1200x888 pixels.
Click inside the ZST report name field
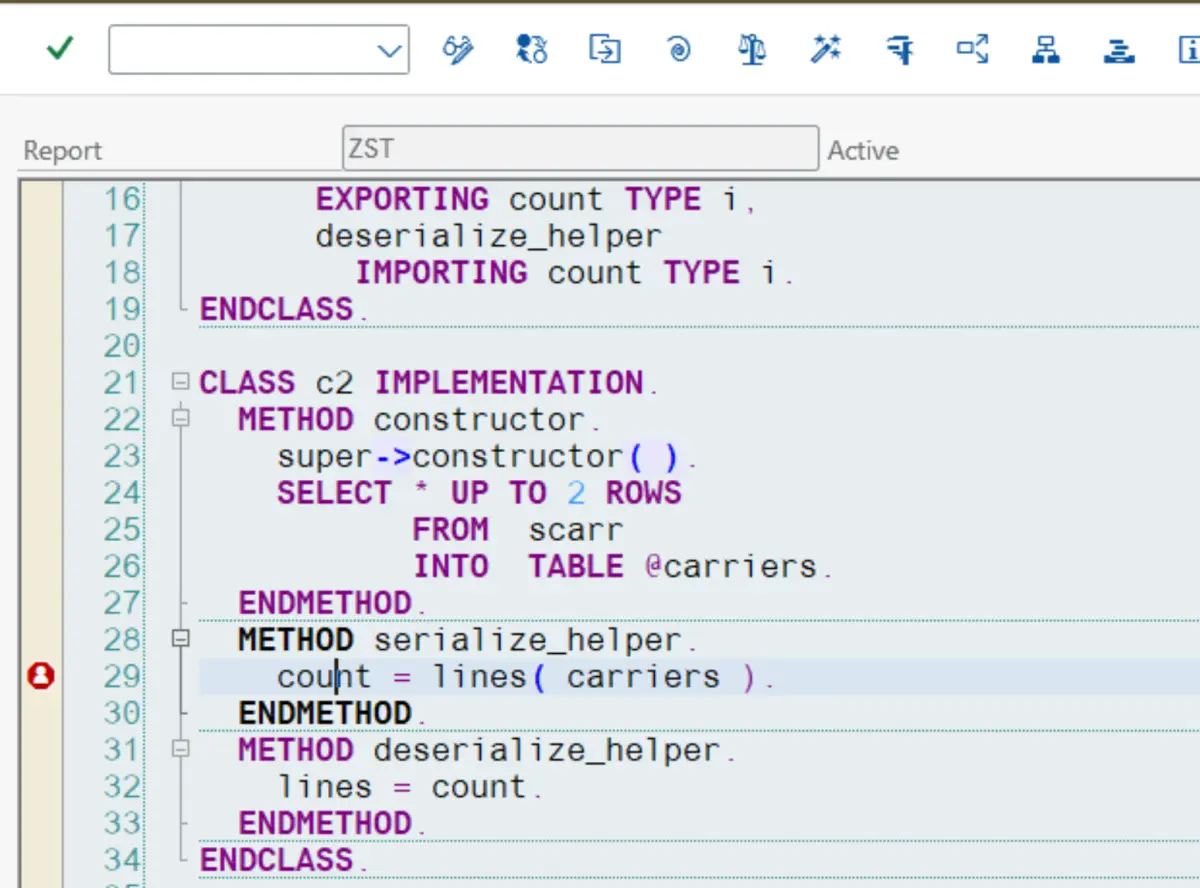(x=580, y=147)
